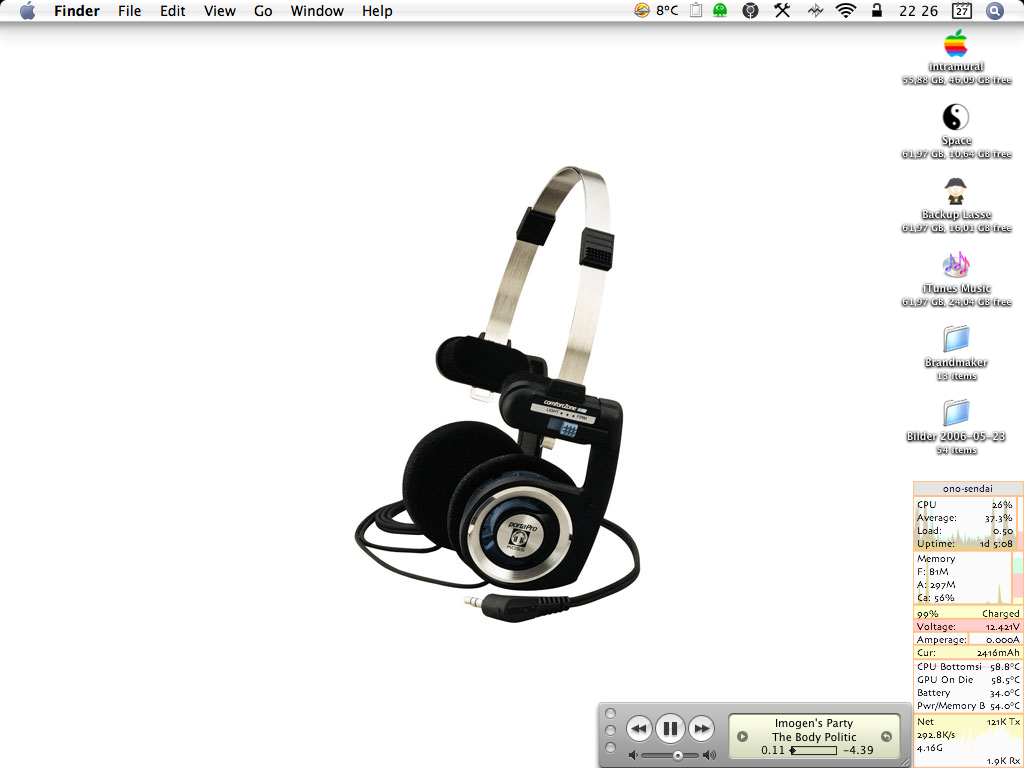Open the Wi-Fi AirPort menu

(846, 10)
